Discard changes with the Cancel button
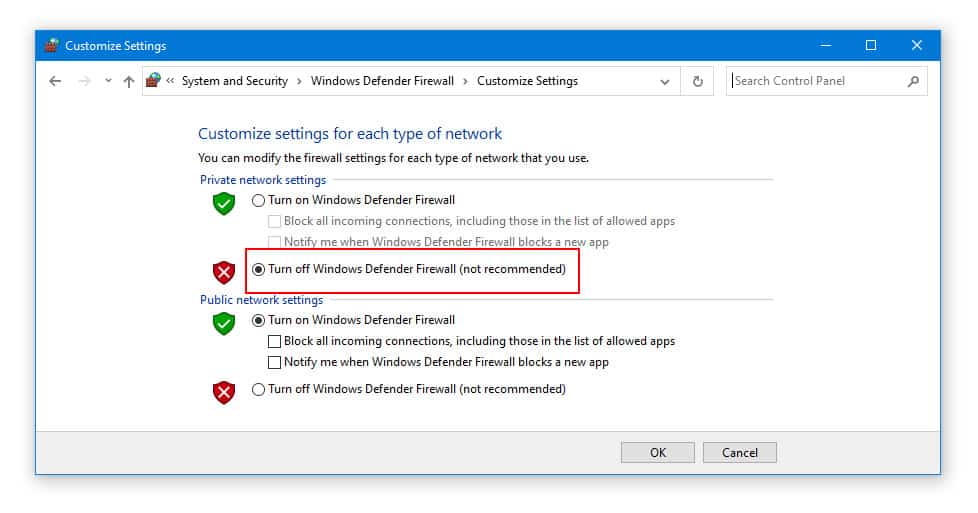 tap(740, 452)
